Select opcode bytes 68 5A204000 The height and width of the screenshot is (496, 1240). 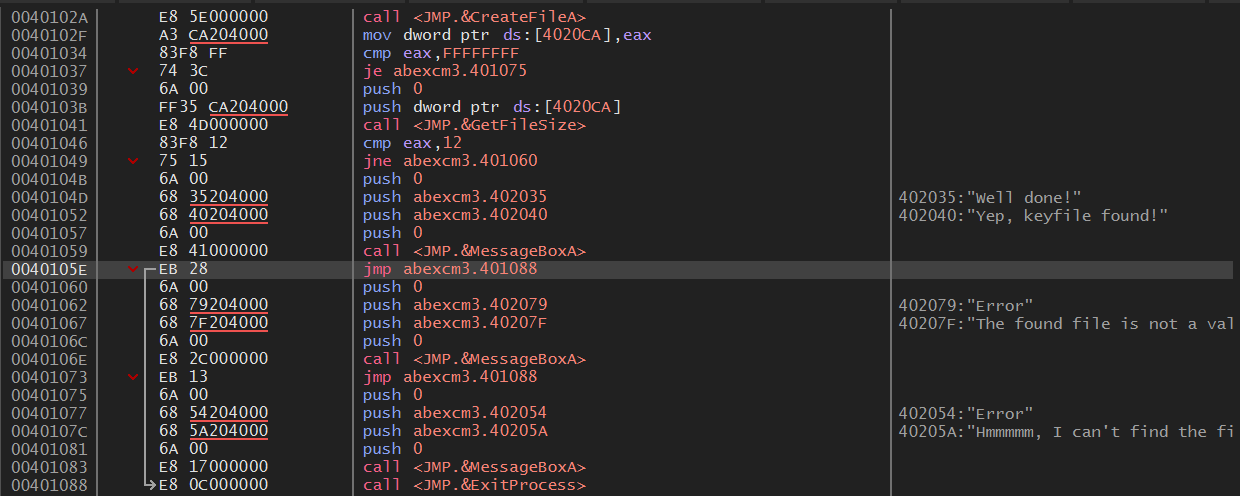click(x=213, y=431)
